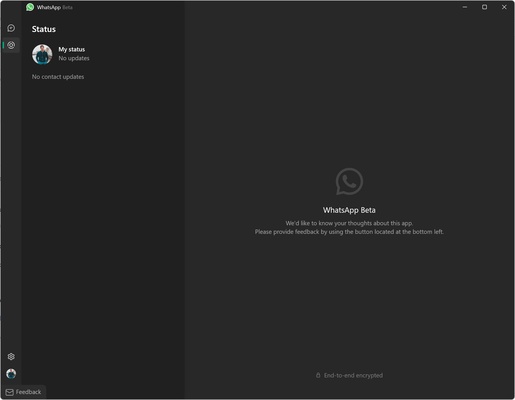The image size is (515, 400).
Task: Maximize the WhatsApp window
Action: pyautogui.click(x=484, y=7)
